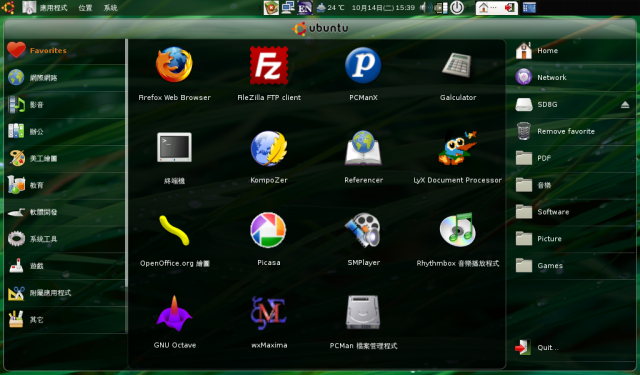Click the battery status tray icon
This screenshot has height=375, width=640.
[x=441, y=8]
